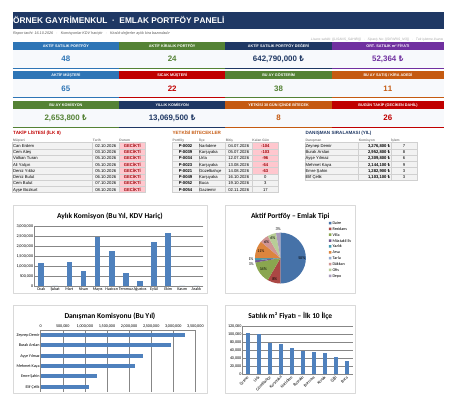Click the 'AKTİF SATILIK PORTFÖY' card label

coord(66,46)
